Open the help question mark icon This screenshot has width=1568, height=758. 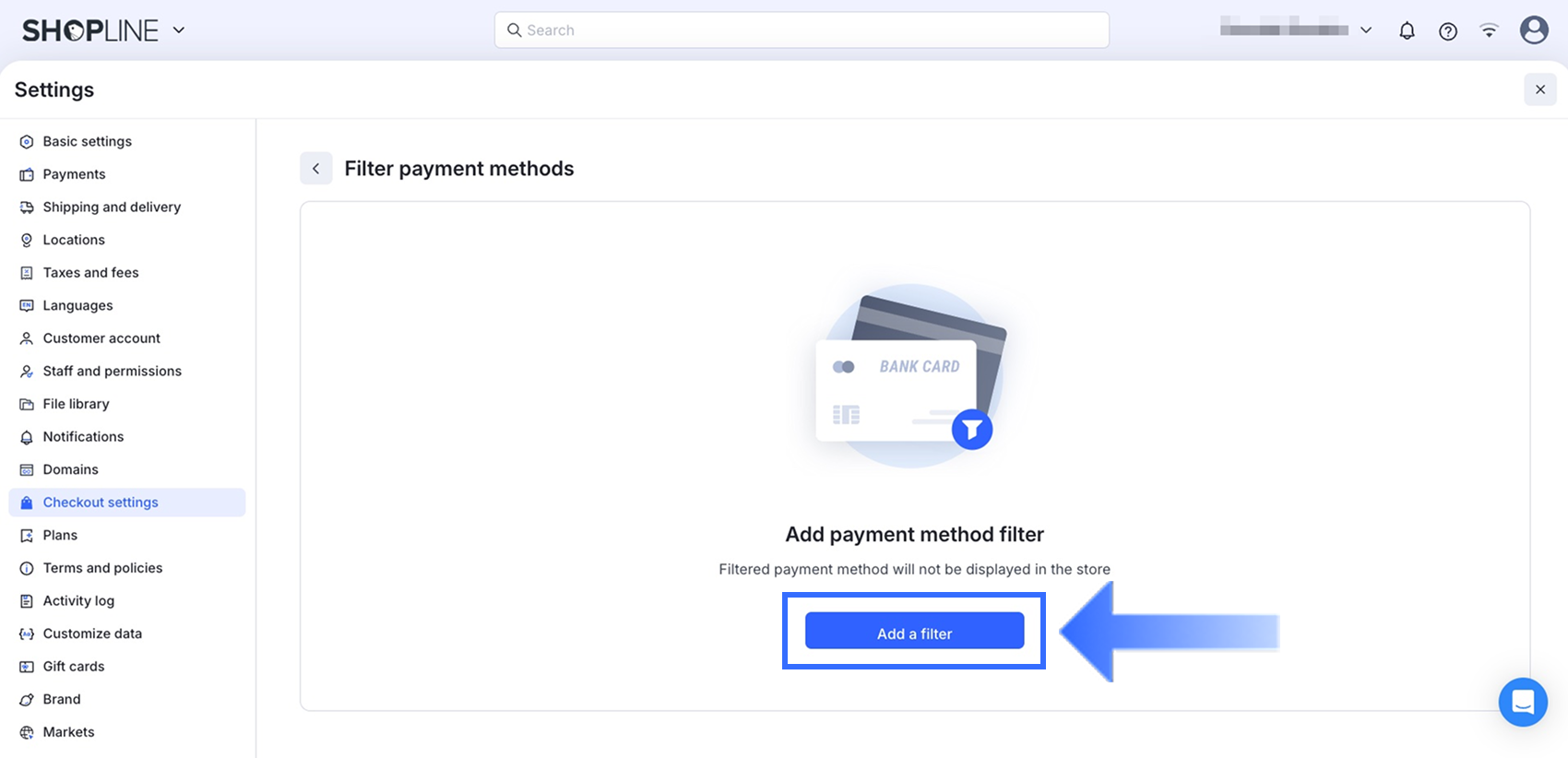coord(1448,31)
